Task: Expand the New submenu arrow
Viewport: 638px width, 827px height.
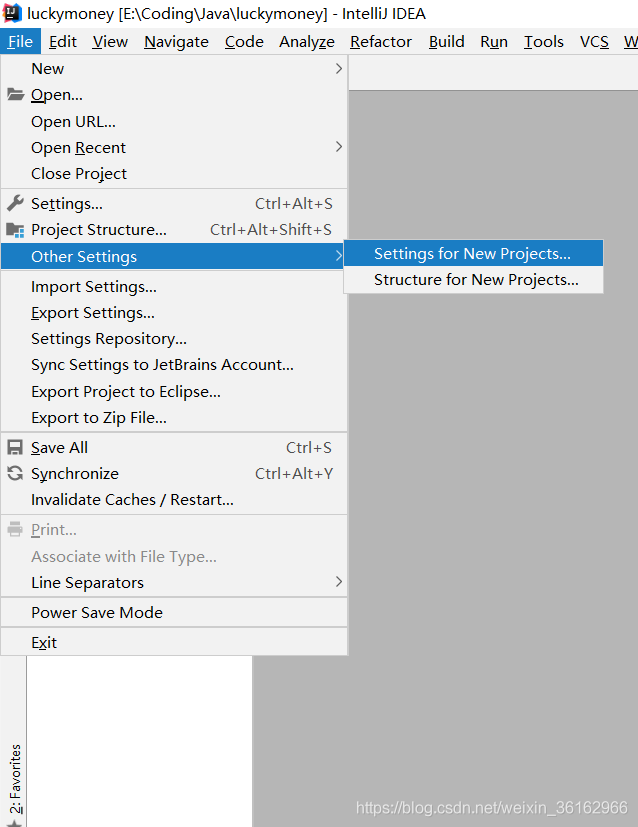Action: (339, 69)
